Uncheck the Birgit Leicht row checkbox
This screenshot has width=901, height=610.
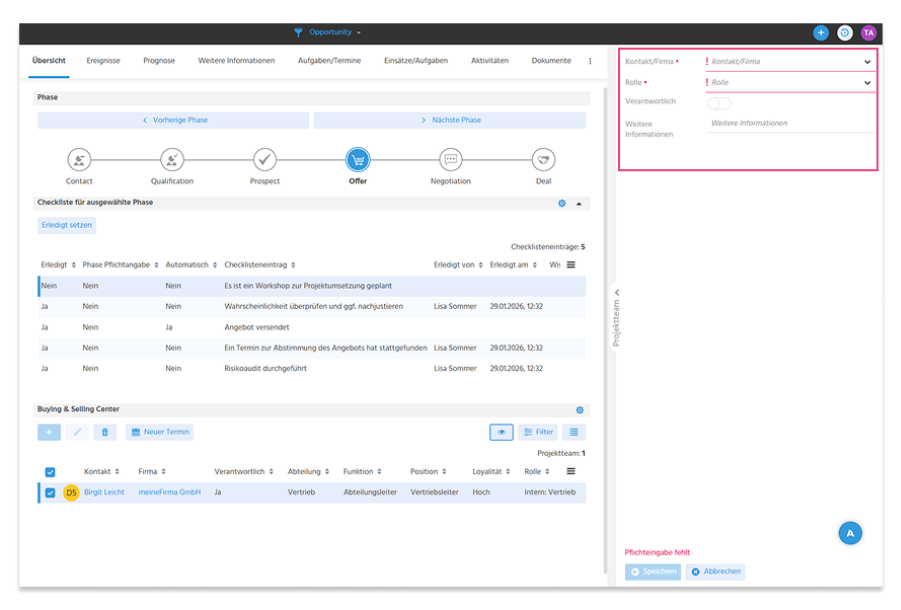pyautogui.click(x=51, y=492)
